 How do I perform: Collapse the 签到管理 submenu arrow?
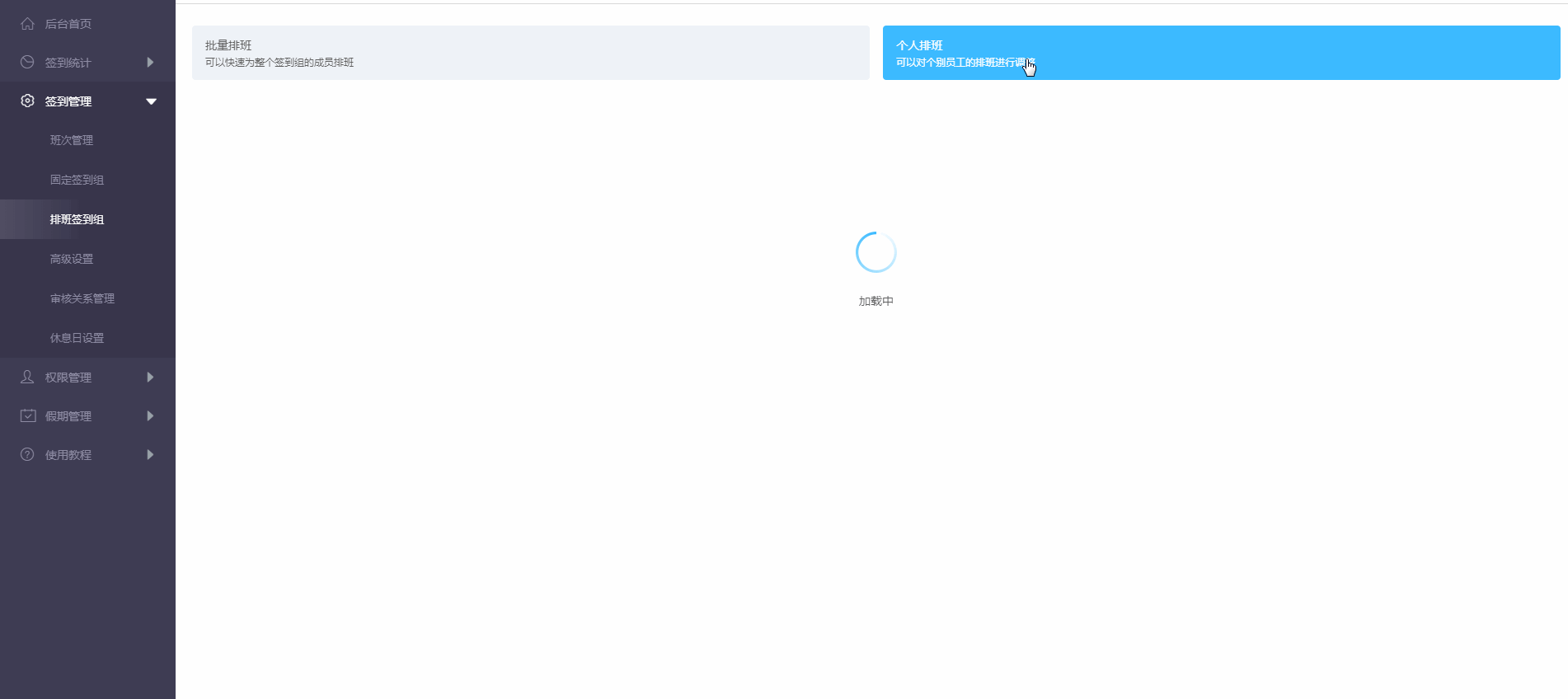pyautogui.click(x=151, y=101)
